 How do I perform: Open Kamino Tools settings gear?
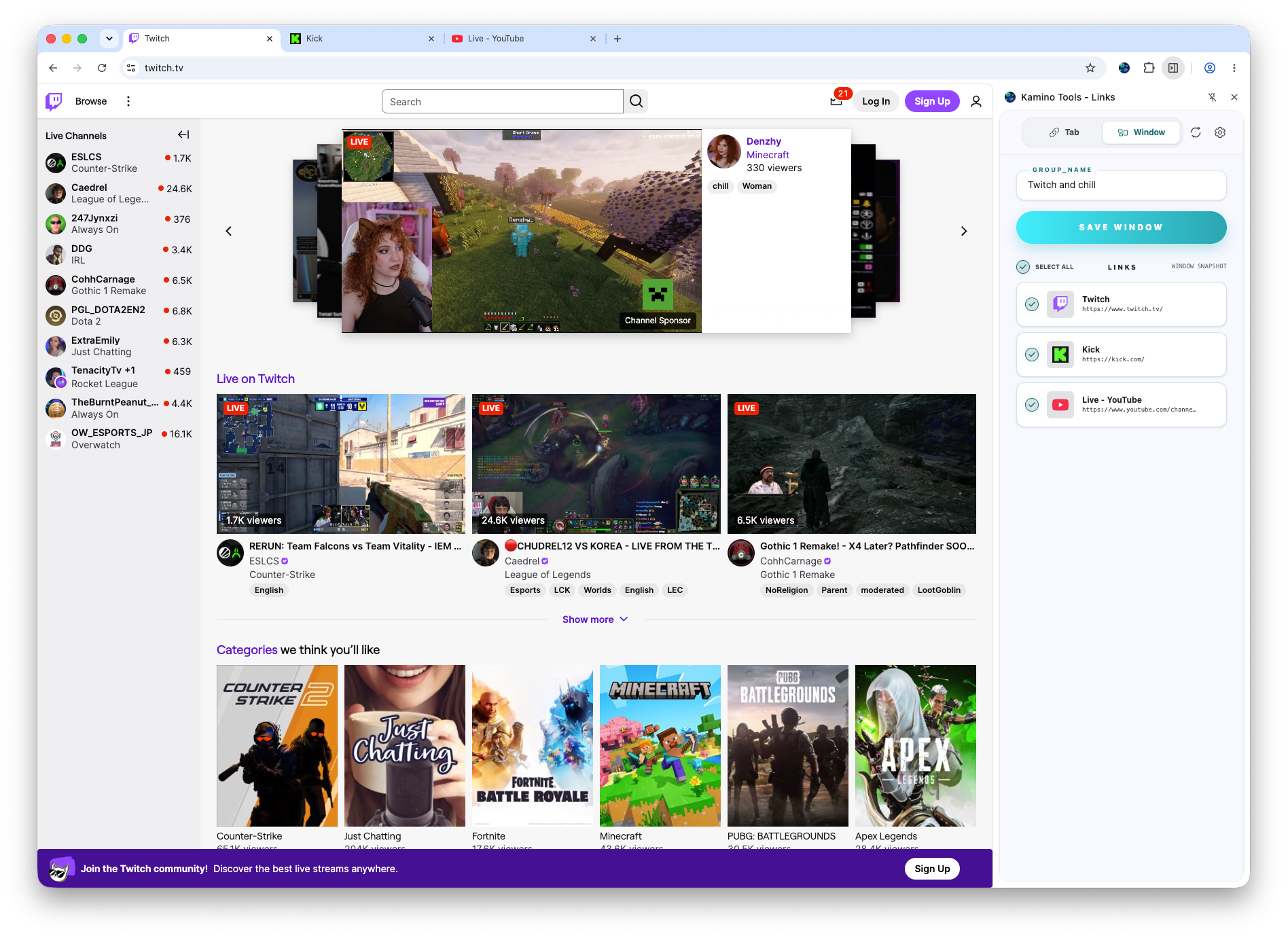[x=1220, y=132]
